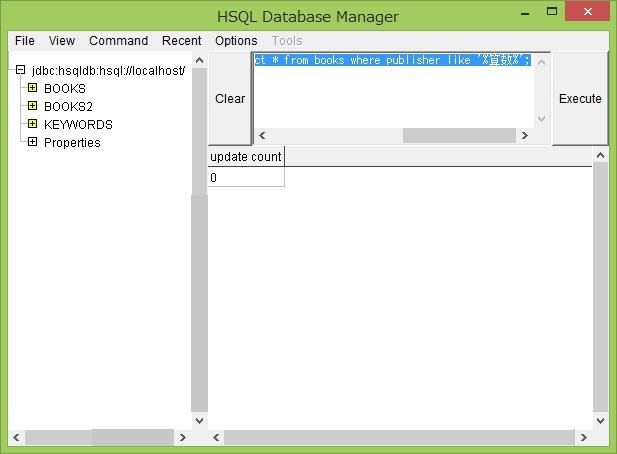Click the results panel scroll left arrow
This screenshot has width=617, height=454.
[x=216, y=437]
